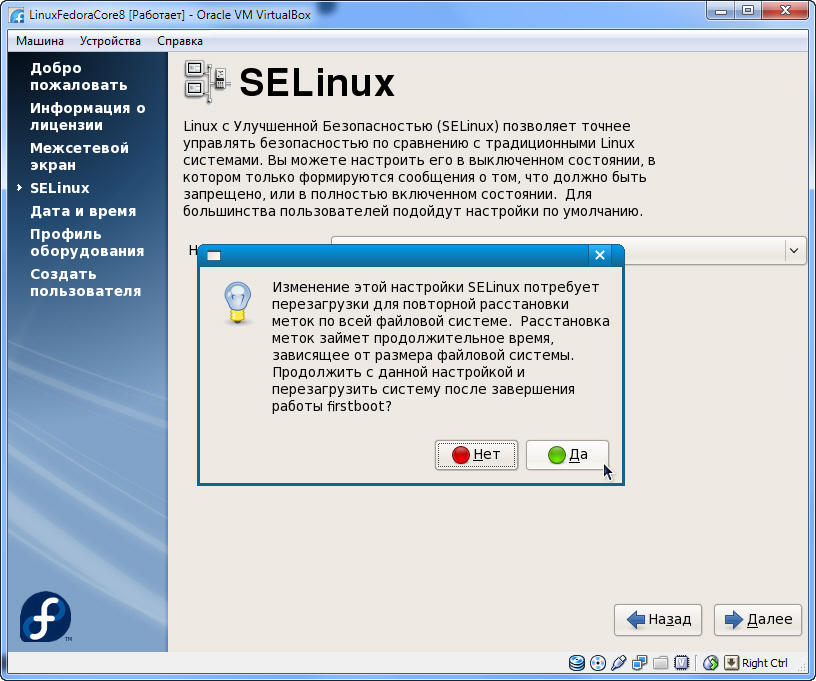Maximize the VirtualBox window
The image size is (816, 681).
tap(747, 11)
